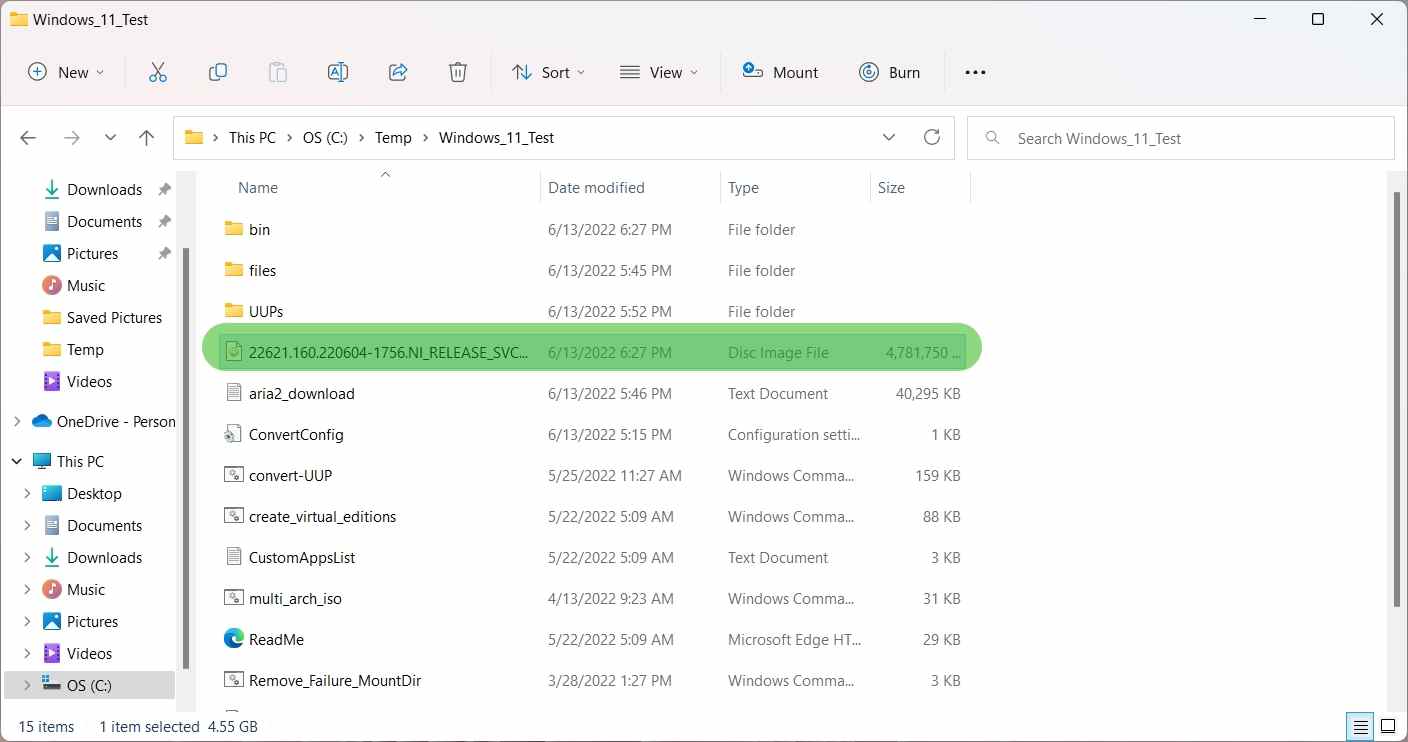The height and width of the screenshot is (742, 1408).
Task: Click the Delete trash can icon
Action: pyautogui.click(x=457, y=72)
